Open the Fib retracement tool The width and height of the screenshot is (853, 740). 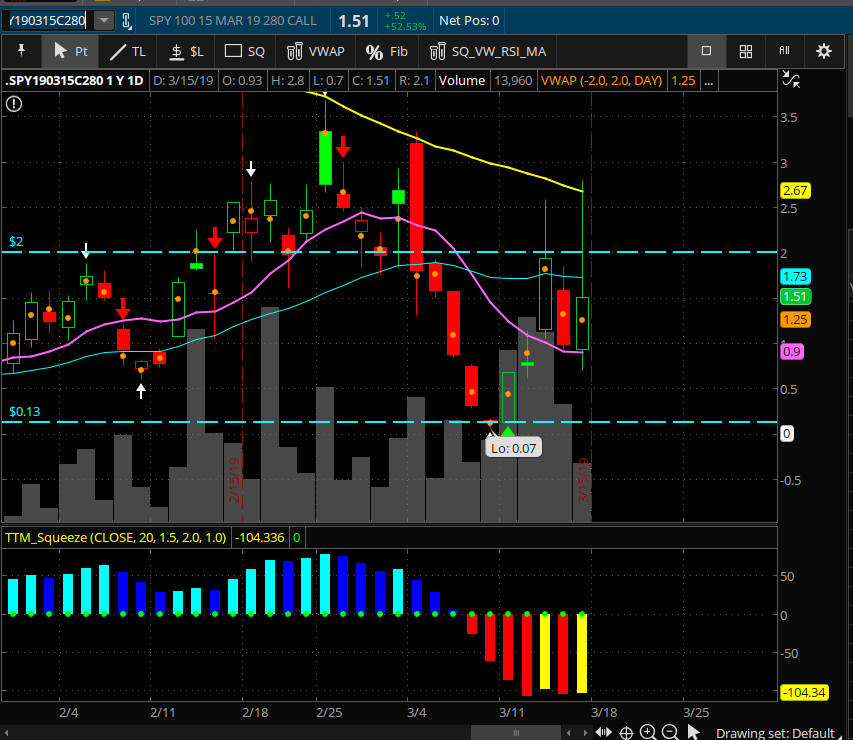[387, 51]
